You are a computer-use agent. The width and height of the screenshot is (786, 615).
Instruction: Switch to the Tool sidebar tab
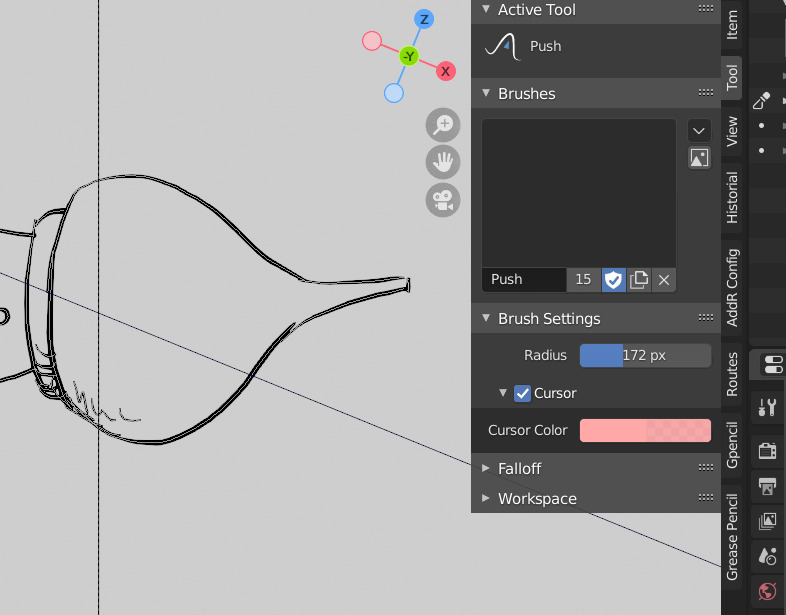pos(732,78)
